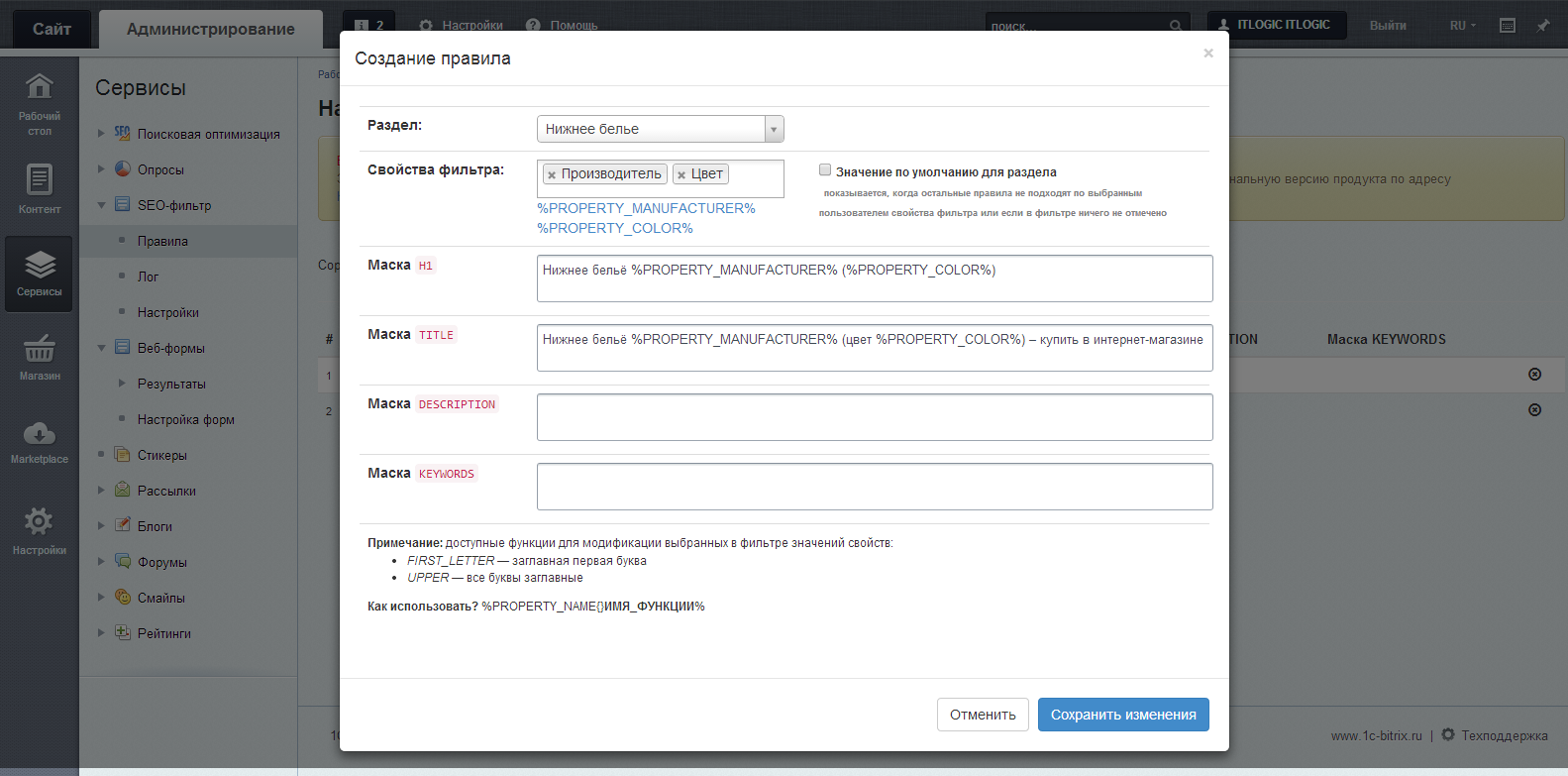The height and width of the screenshot is (776, 1568).
Task: Click the Рейтинги icon
Action: [x=123, y=632]
